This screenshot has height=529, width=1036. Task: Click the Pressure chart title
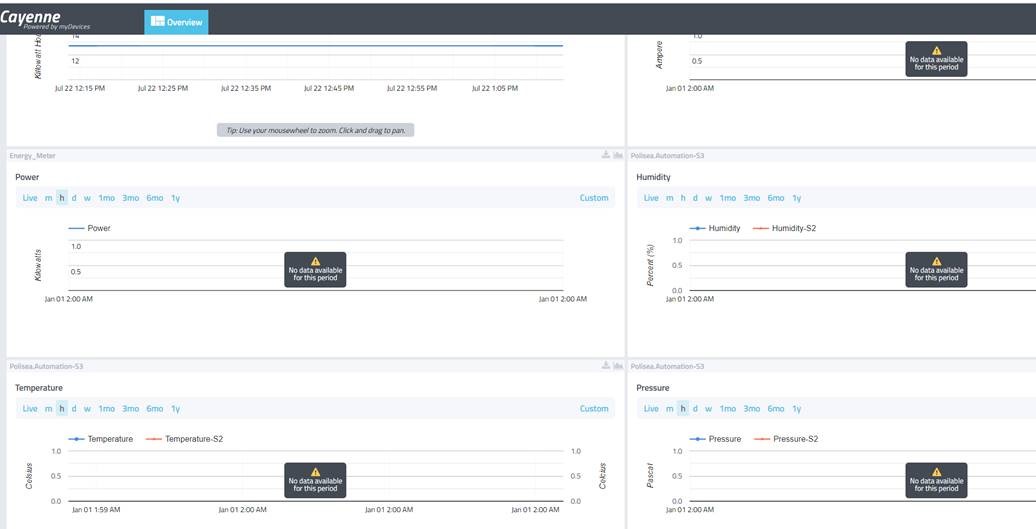652,388
